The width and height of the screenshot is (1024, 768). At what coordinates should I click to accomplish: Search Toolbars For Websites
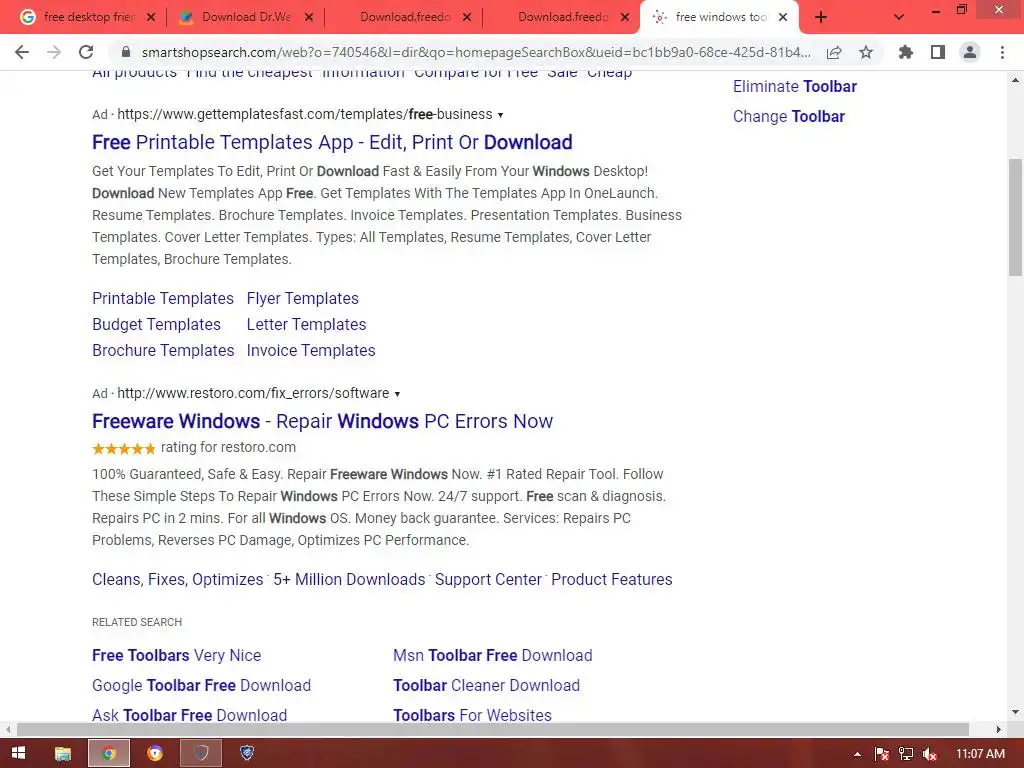472,715
